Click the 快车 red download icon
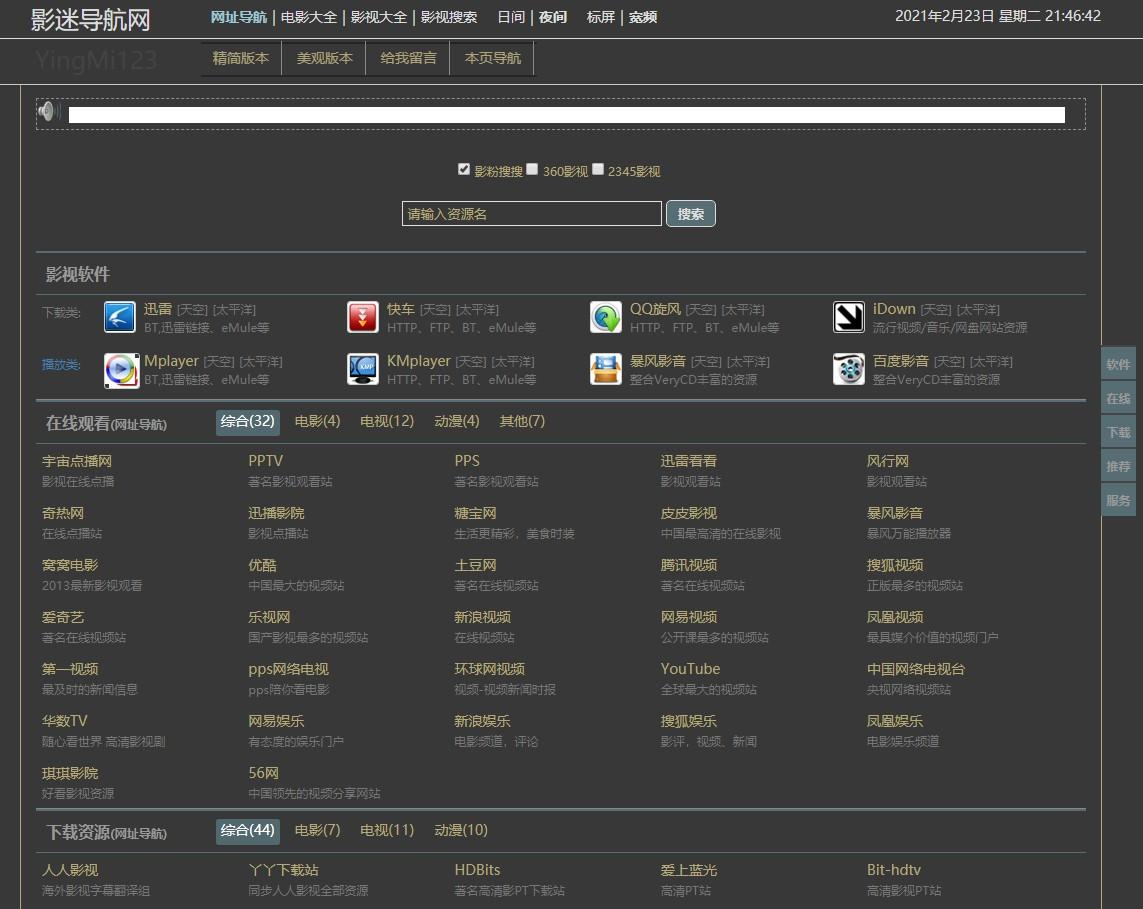Viewport: 1143px width, 909px height. pyautogui.click(x=363, y=317)
